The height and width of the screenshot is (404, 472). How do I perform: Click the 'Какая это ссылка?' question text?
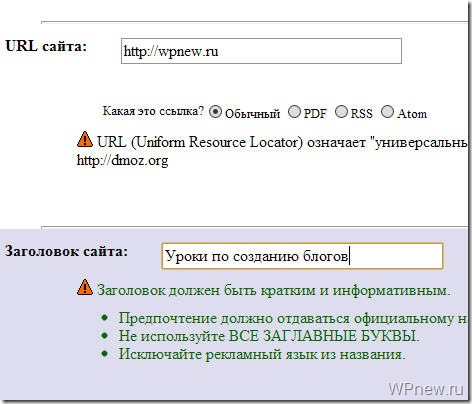[x=153, y=111]
